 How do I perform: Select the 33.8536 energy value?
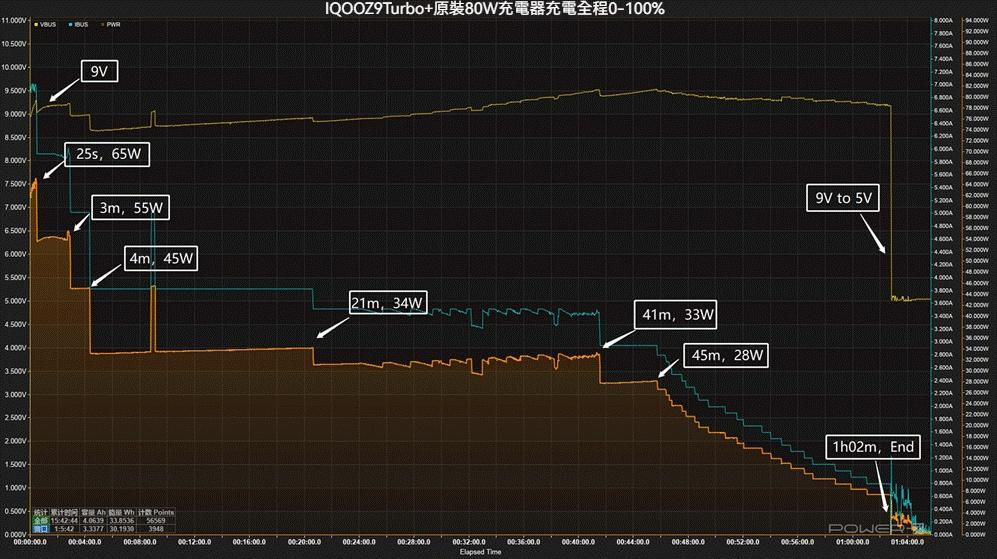coord(121,521)
